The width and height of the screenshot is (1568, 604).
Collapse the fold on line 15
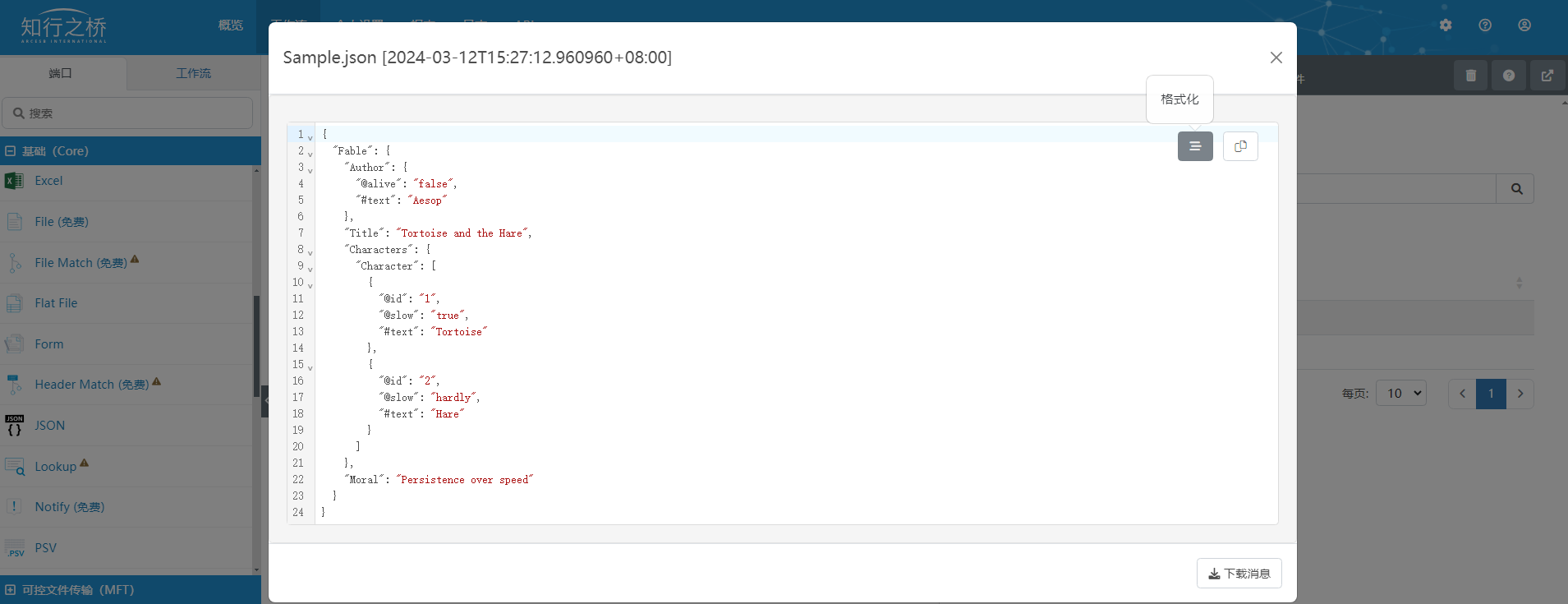[310, 367]
